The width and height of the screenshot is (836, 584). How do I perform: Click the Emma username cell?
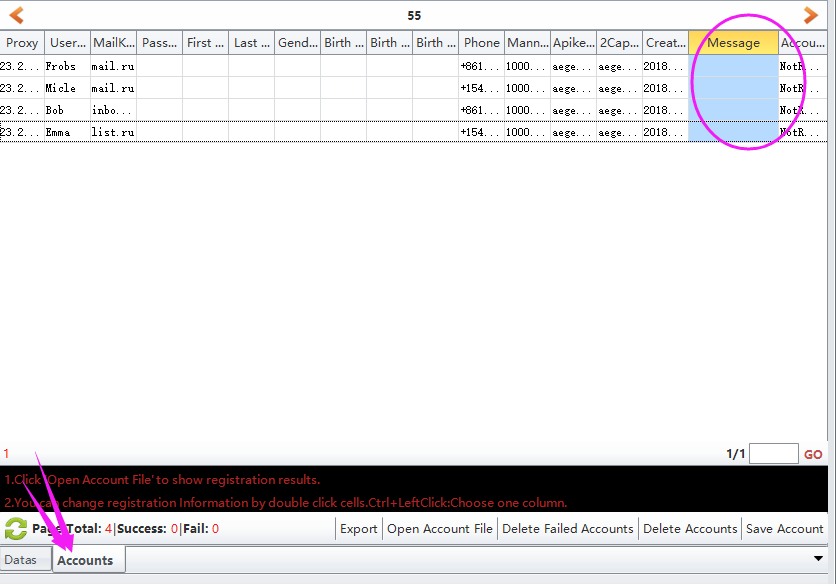pyautogui.click(x=66, y=132)
